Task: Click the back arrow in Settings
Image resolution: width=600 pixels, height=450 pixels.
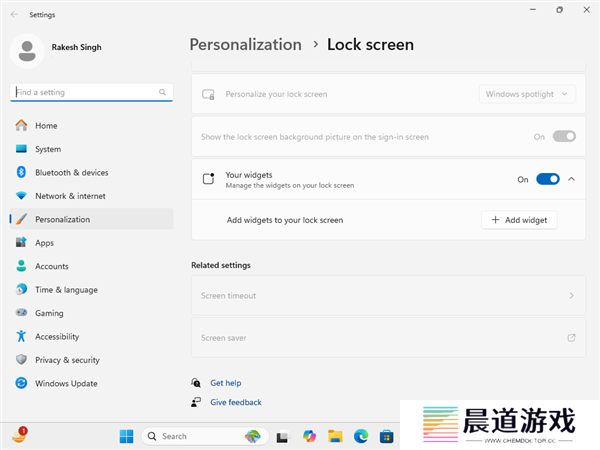Action: [14, 15]
